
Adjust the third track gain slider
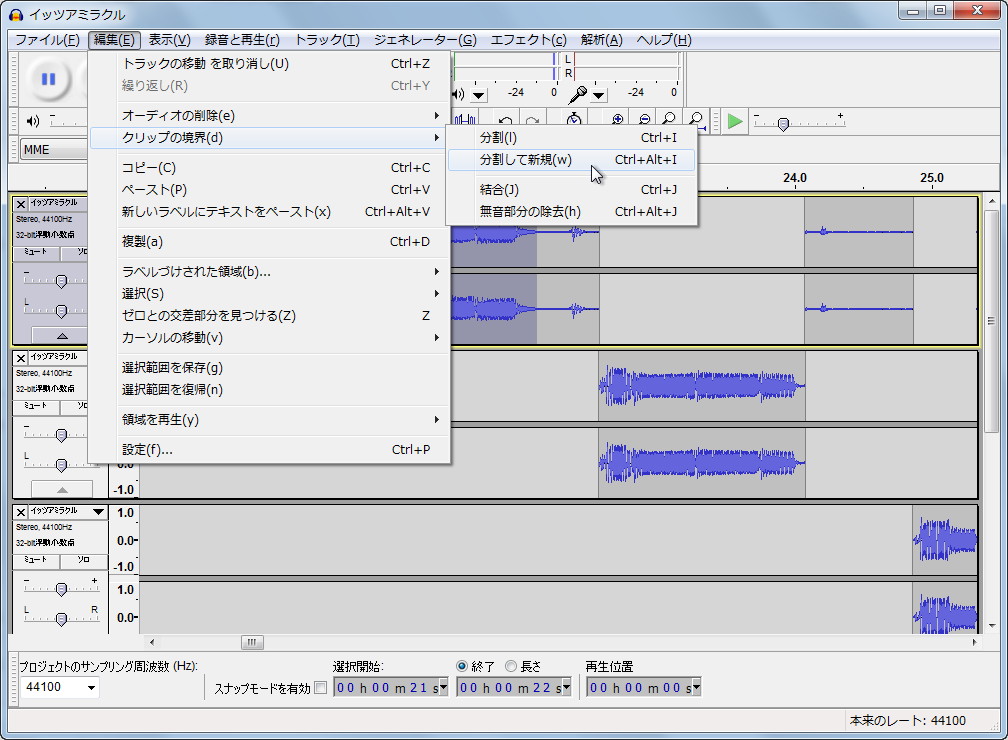click(x=61, y=588)
